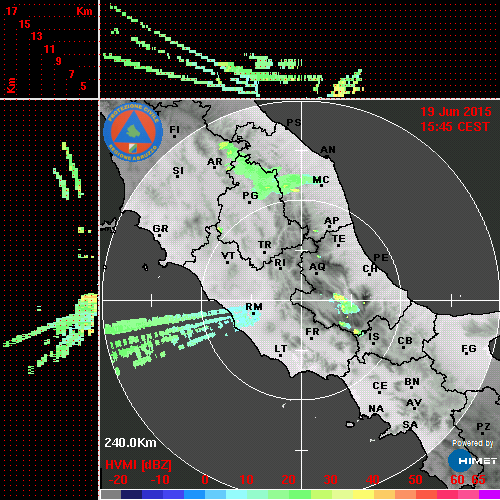Select the RM city label
This screenshot has width=500, height=500.
(254, 307)
